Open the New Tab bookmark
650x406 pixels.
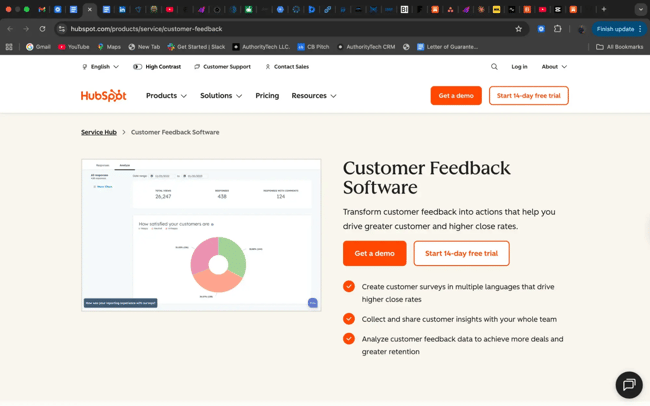[x=144, y=47]
